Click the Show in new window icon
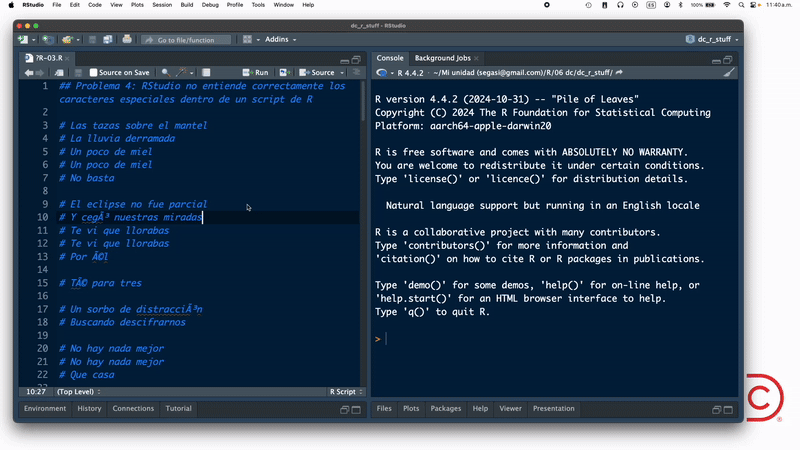This screenshot has width=800, height=450. 59,73
